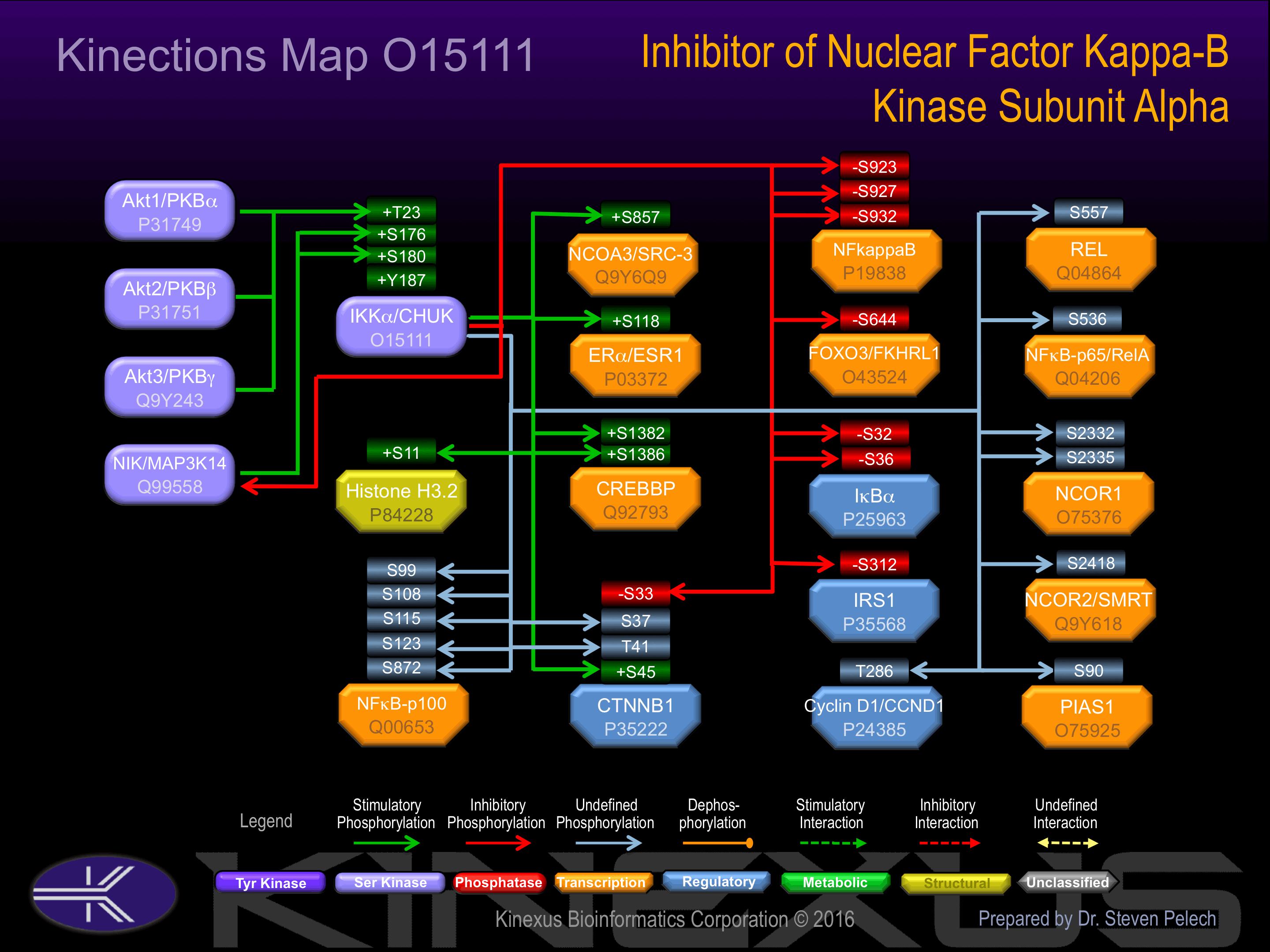Select the NIK/MAP3K14 Q99558 node
The height and width of the screenshot is (952, 1270).
[x=169, y=475]
